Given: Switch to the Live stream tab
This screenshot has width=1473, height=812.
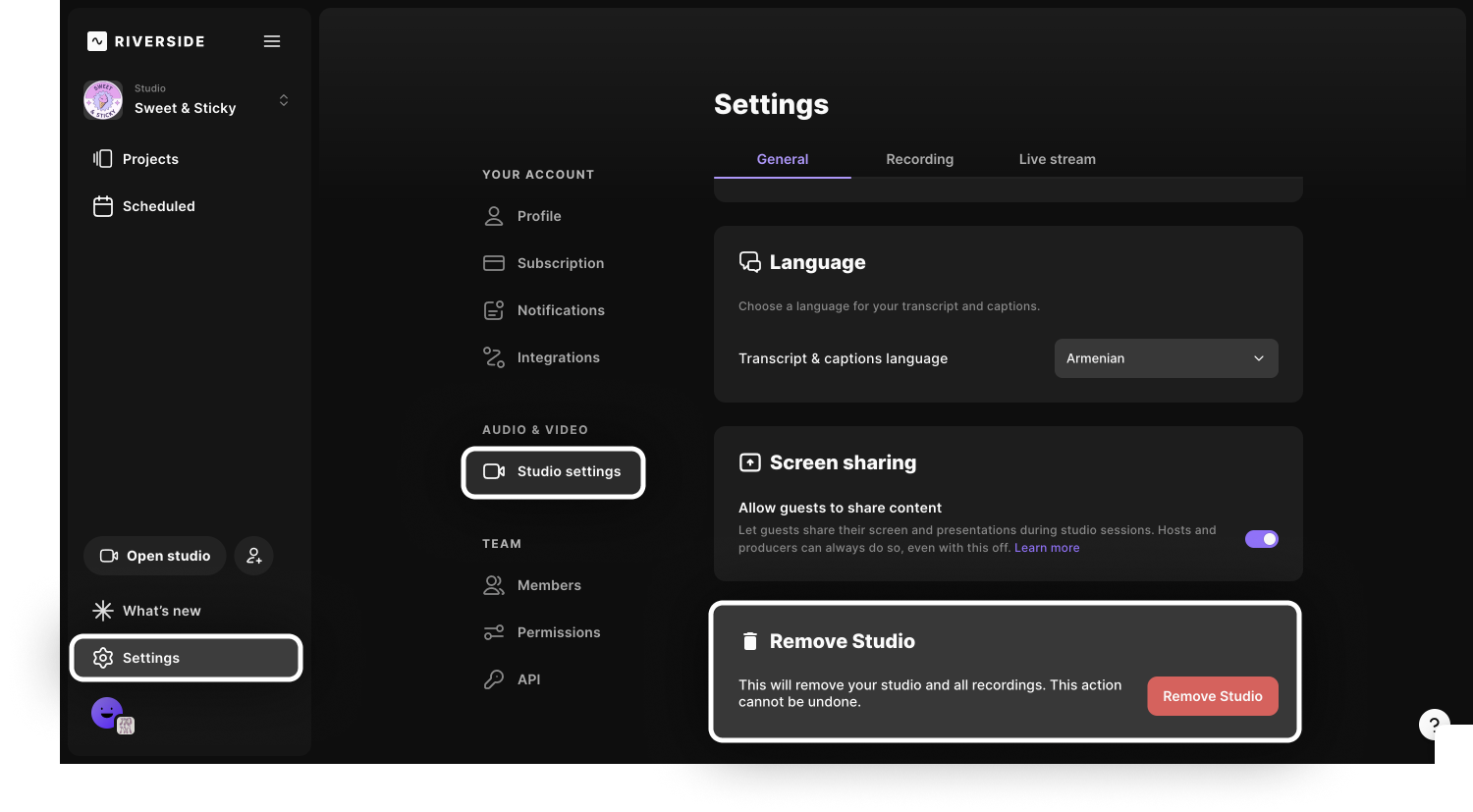Looking at the screenshot, I should 1057,159.
